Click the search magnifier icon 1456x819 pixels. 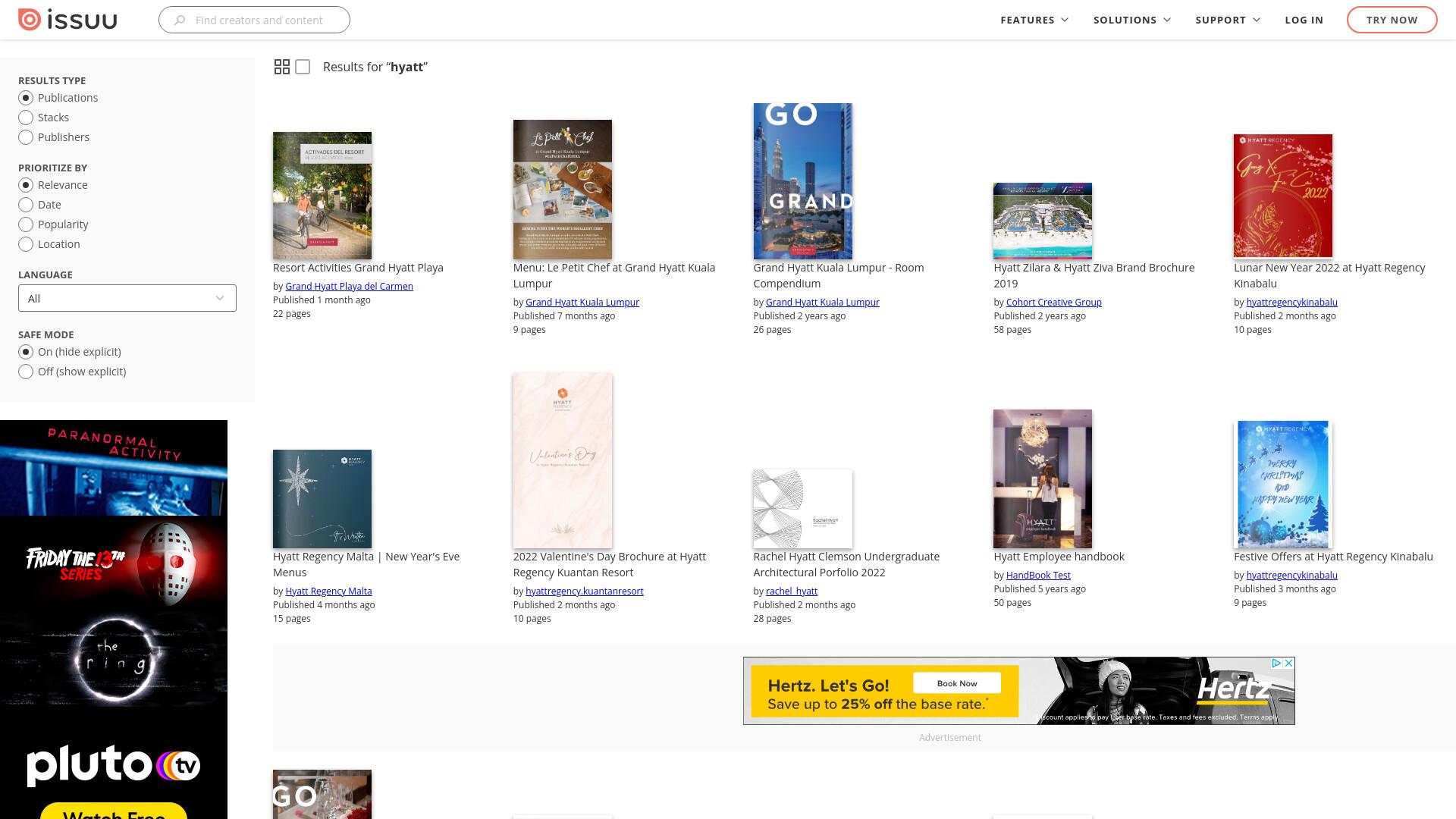pyautogui.click(x=180, y=20)
